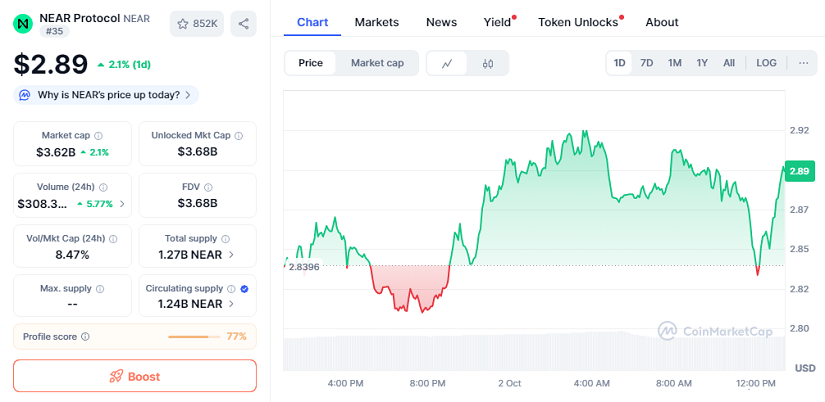Switch to line chart view icon
Image resolution: width=825 pixels, height=402 pixels.
[x=447, y=63]
